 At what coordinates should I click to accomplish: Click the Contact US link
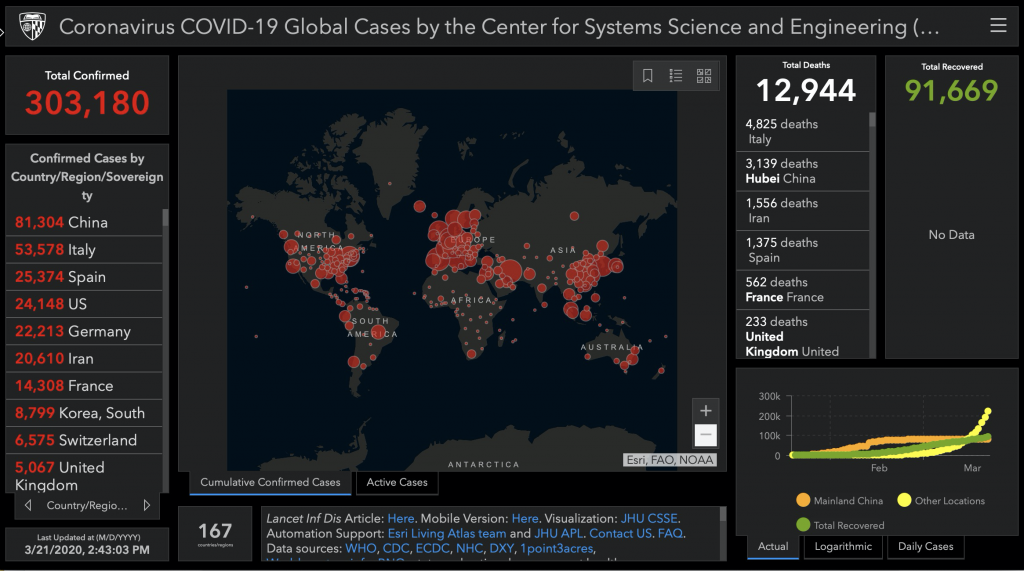point(620,533)
